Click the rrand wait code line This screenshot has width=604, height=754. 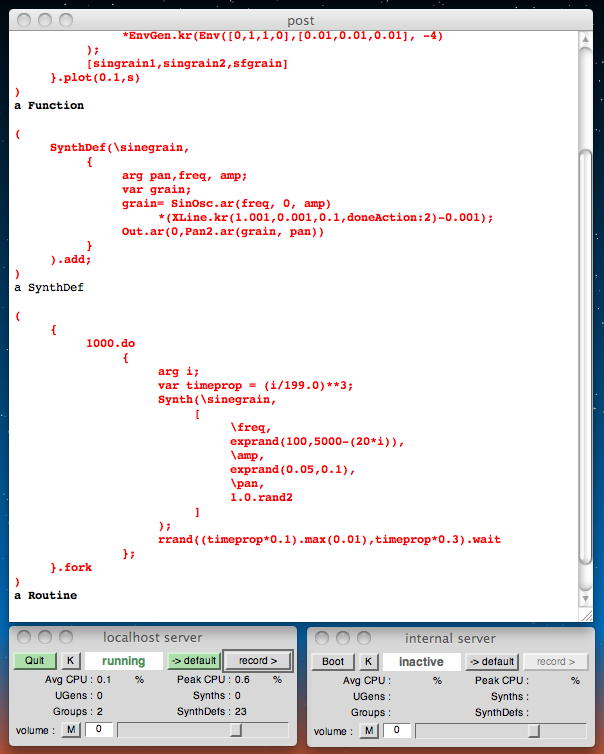(329, 540)
